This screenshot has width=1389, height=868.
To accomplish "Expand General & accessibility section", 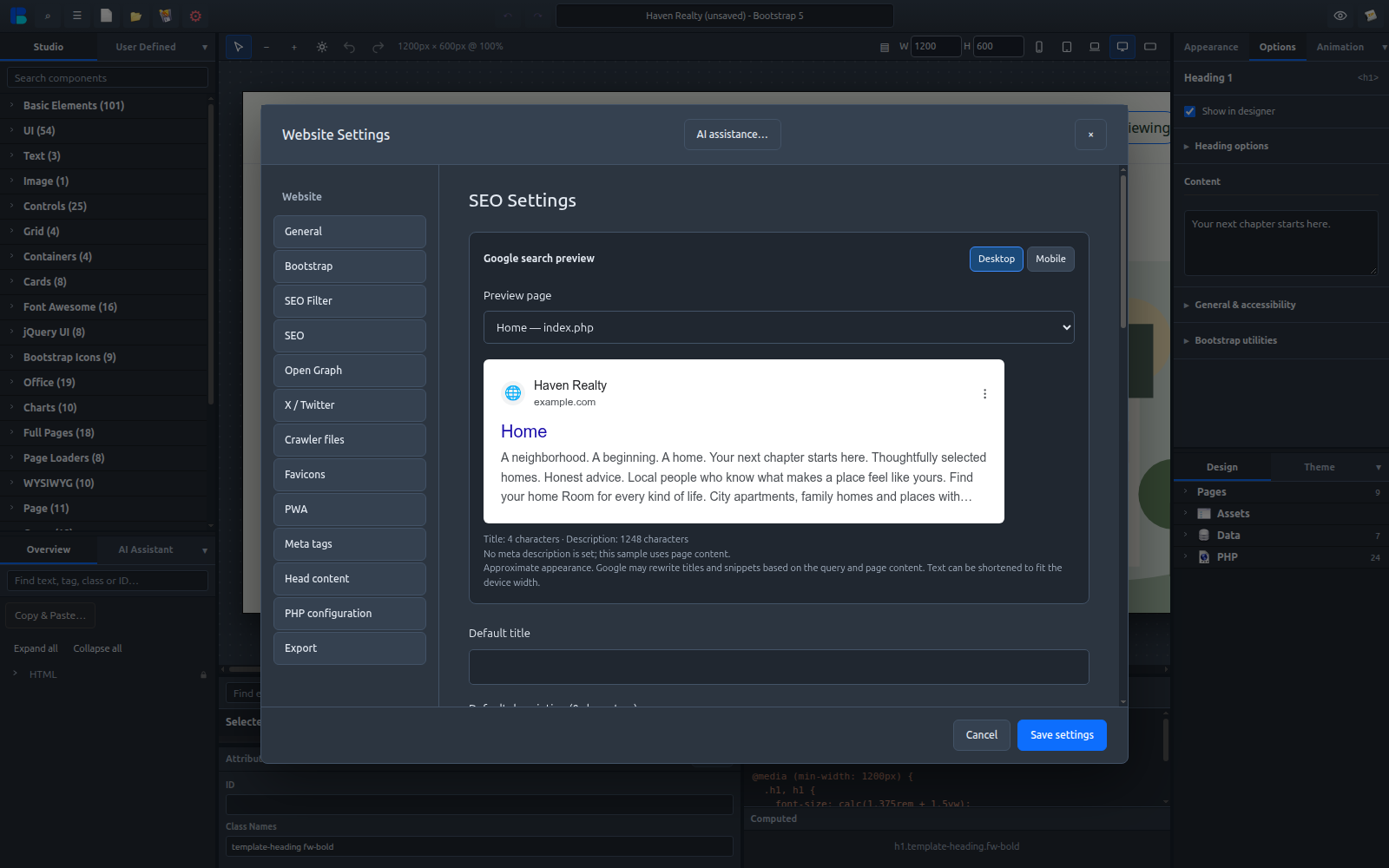I will (x=1245, y=305).
